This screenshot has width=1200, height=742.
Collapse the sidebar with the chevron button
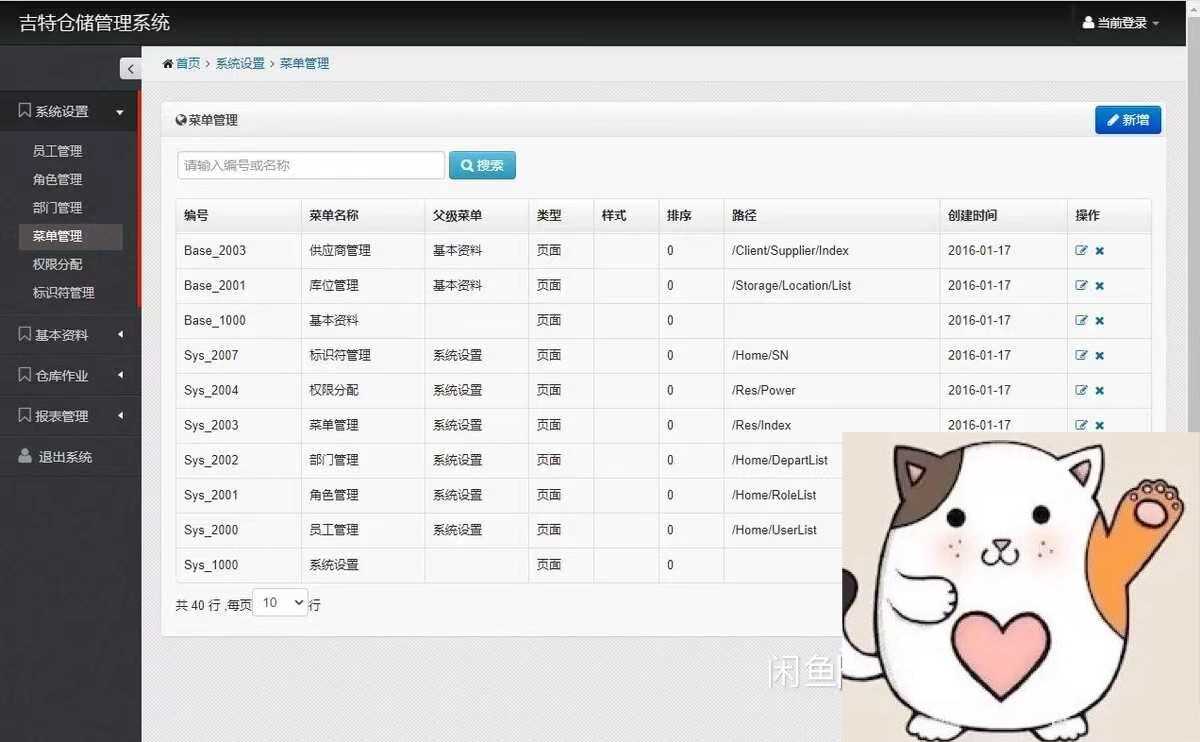pyautogui.click(x=130, y=68)
